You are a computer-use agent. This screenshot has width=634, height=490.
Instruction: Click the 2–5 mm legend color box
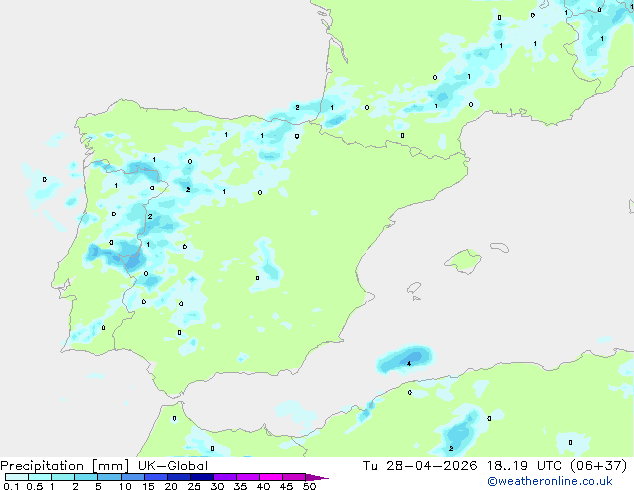coord(86,477)
